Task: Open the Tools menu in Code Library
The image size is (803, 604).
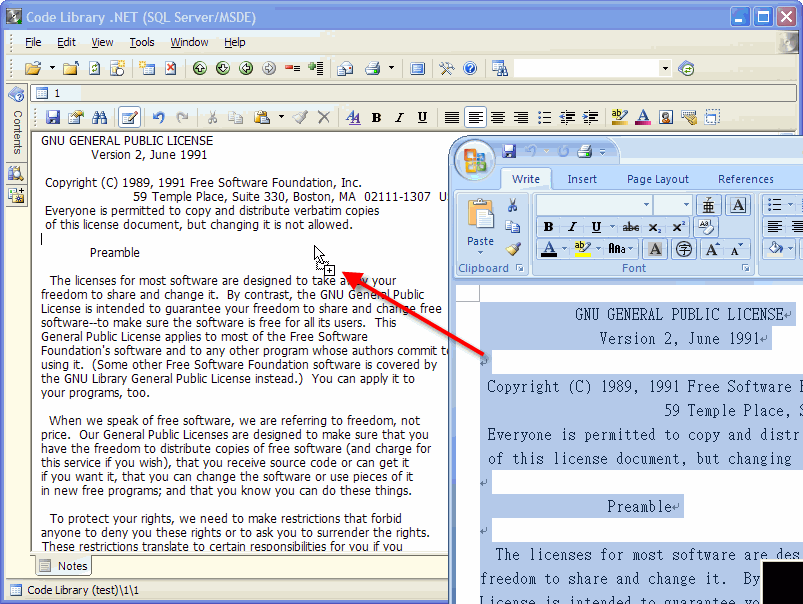Action: pos(141,43)
